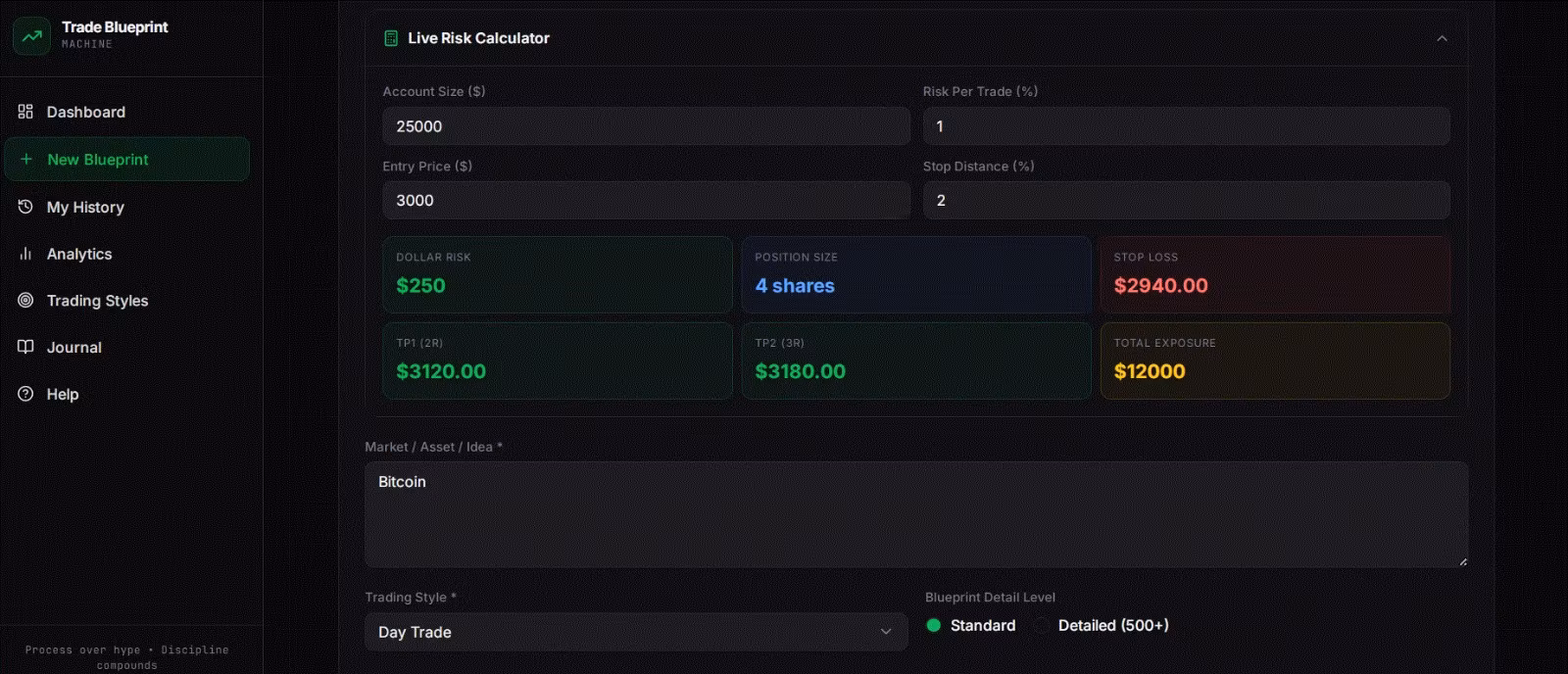The width and height of the screenshot is (1568, 674).
Task: Click the Live Risk Calculator calculator icon
Action: [x=391, y=38]
